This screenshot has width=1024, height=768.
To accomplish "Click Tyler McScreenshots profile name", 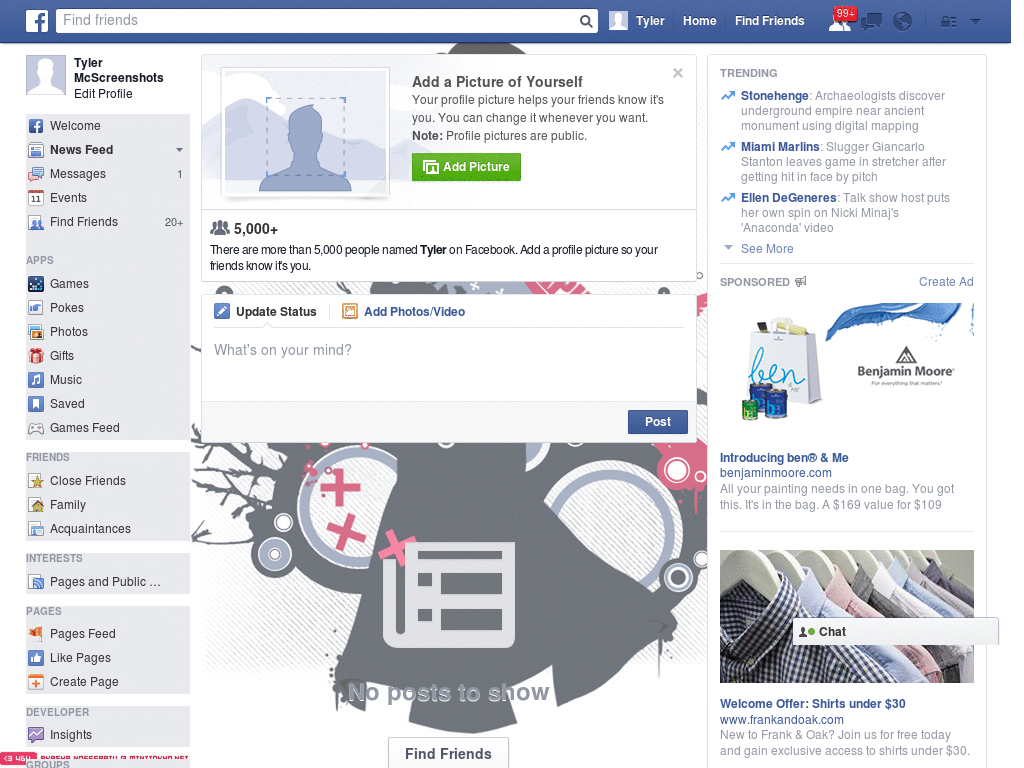I will [x=118, y=71].
